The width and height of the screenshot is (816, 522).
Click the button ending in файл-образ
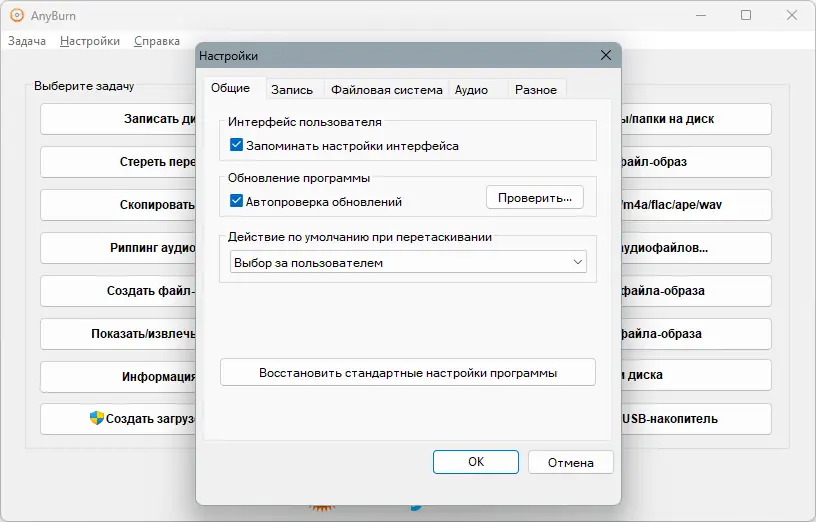point(696,162)
